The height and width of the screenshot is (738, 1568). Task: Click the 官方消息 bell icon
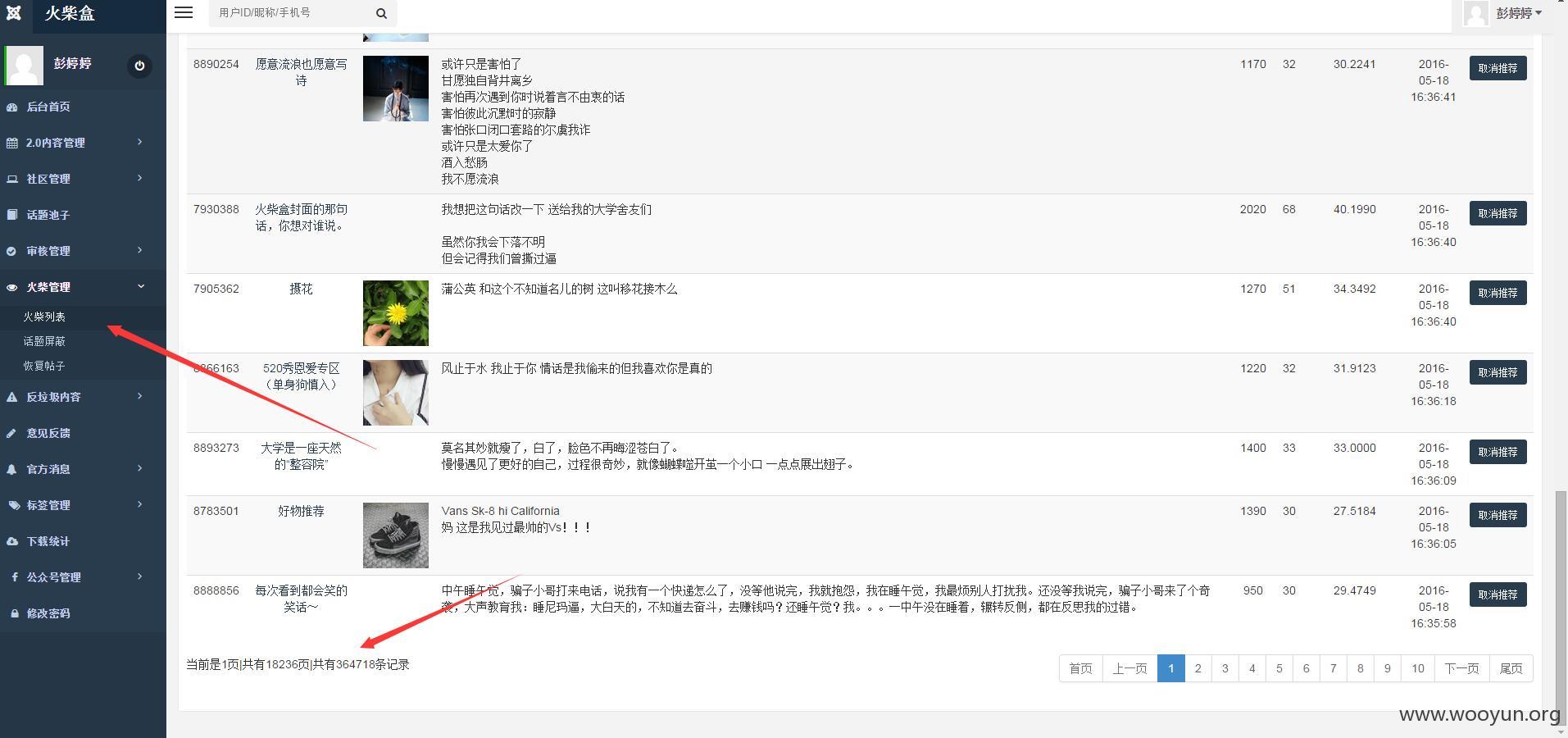(x=11, y=469)
